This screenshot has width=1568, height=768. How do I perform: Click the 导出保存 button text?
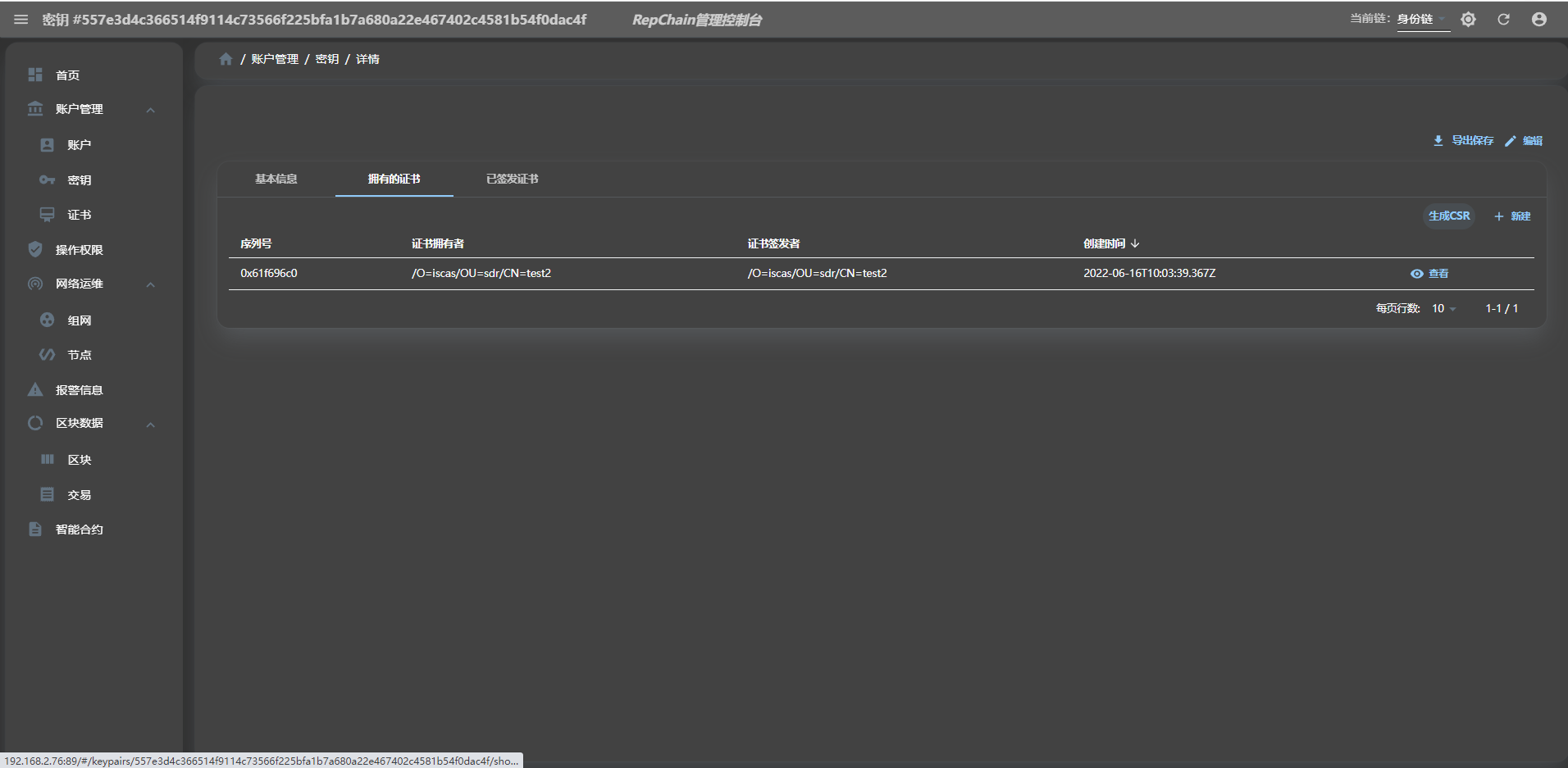click(x=1473, y=141)
